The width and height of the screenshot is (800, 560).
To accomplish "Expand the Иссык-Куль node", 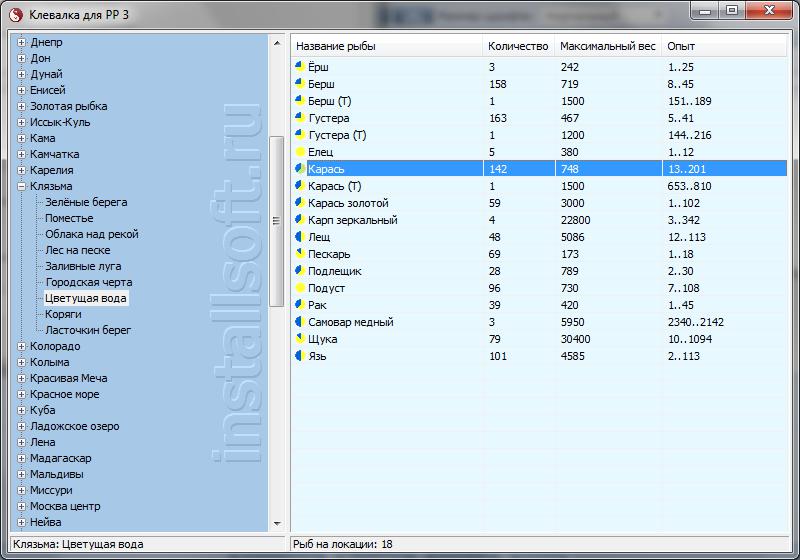I will [21, 122].
